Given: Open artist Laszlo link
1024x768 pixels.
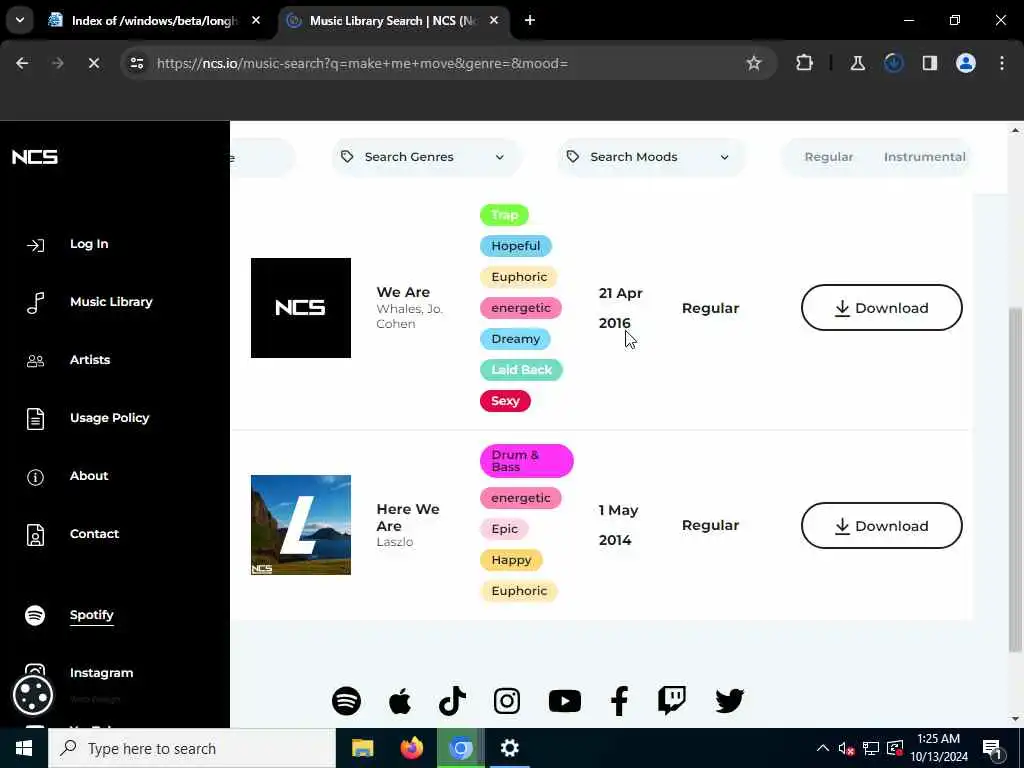Looking at the screenshot, I should 394,542.
